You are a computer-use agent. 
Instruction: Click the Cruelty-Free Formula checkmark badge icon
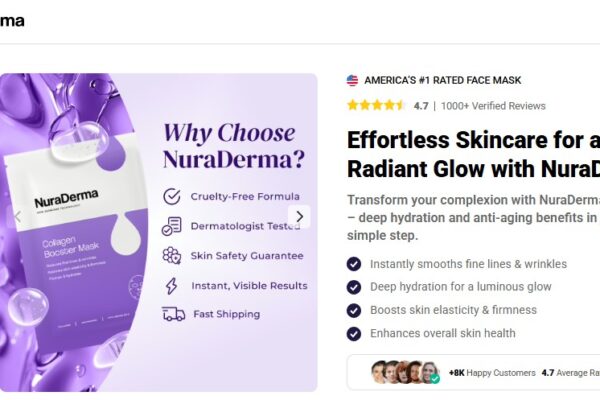point(172,196)
